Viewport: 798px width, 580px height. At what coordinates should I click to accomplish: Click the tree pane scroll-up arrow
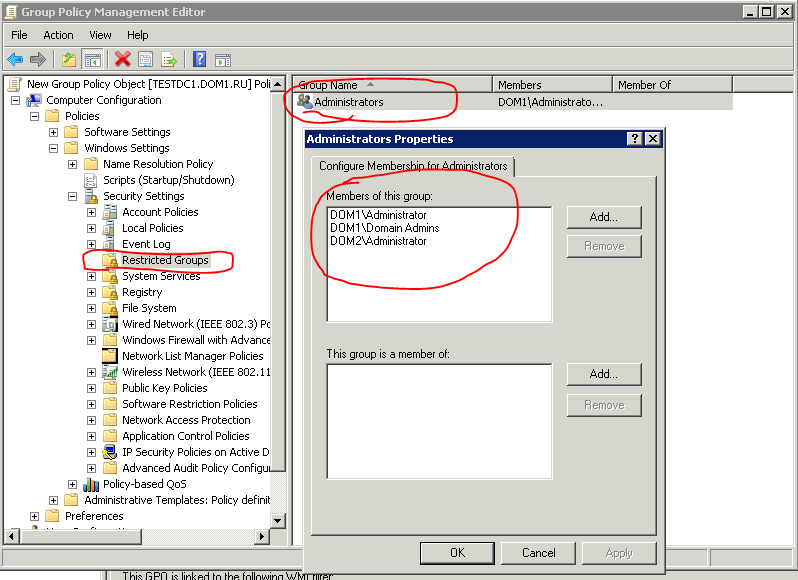[277, 84]
